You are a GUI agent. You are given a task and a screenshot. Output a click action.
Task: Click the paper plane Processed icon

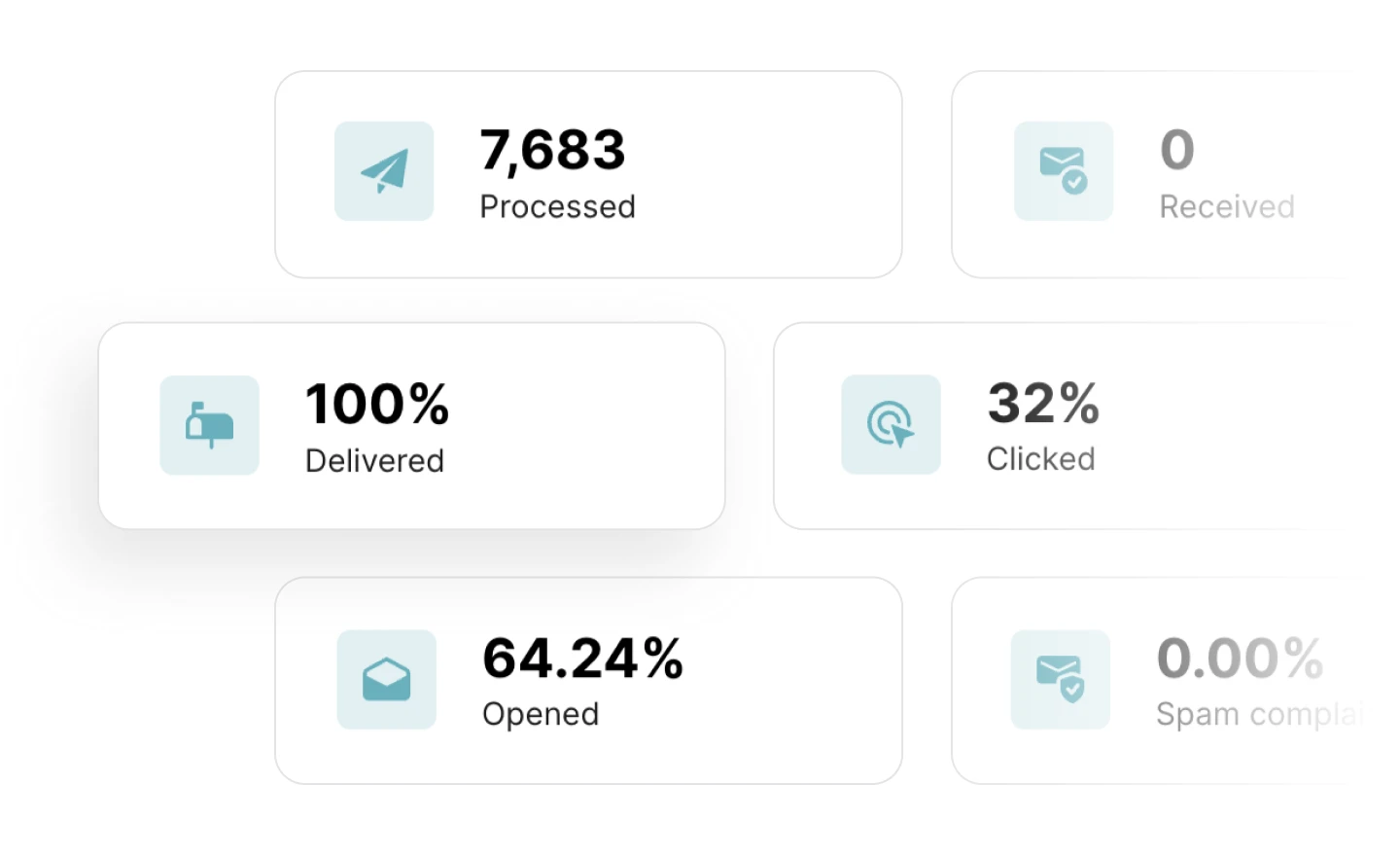coord(384,171)
